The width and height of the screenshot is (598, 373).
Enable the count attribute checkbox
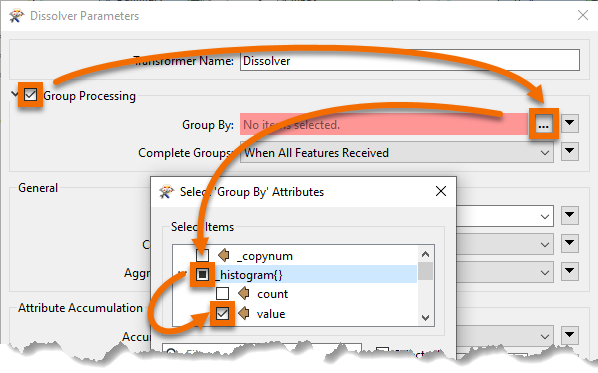coord(222,294)
